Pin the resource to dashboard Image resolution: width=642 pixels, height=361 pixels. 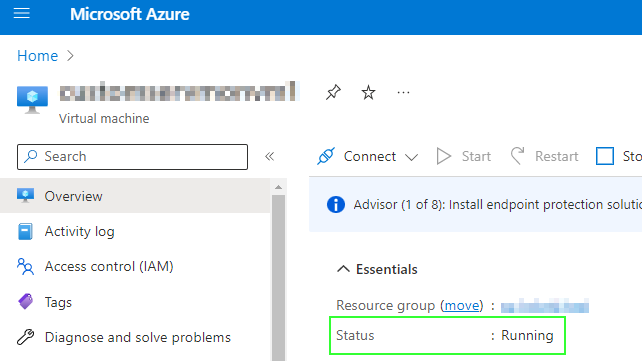click(333, 92)
